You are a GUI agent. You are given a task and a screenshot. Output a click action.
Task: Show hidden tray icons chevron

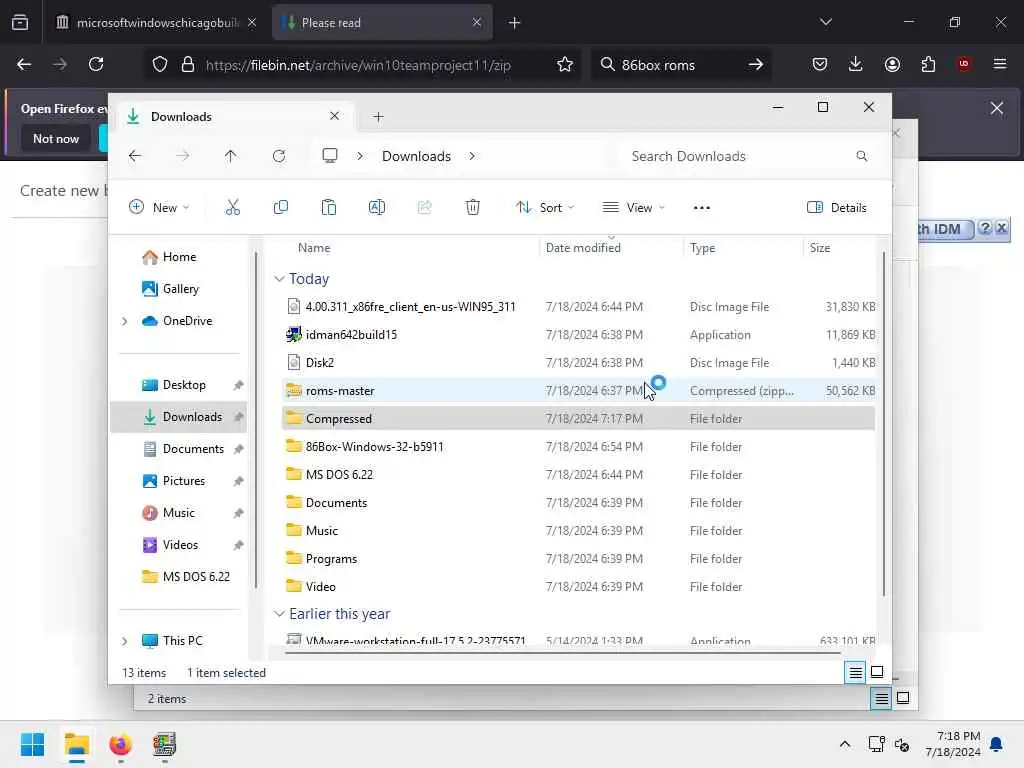click(844, 744)
